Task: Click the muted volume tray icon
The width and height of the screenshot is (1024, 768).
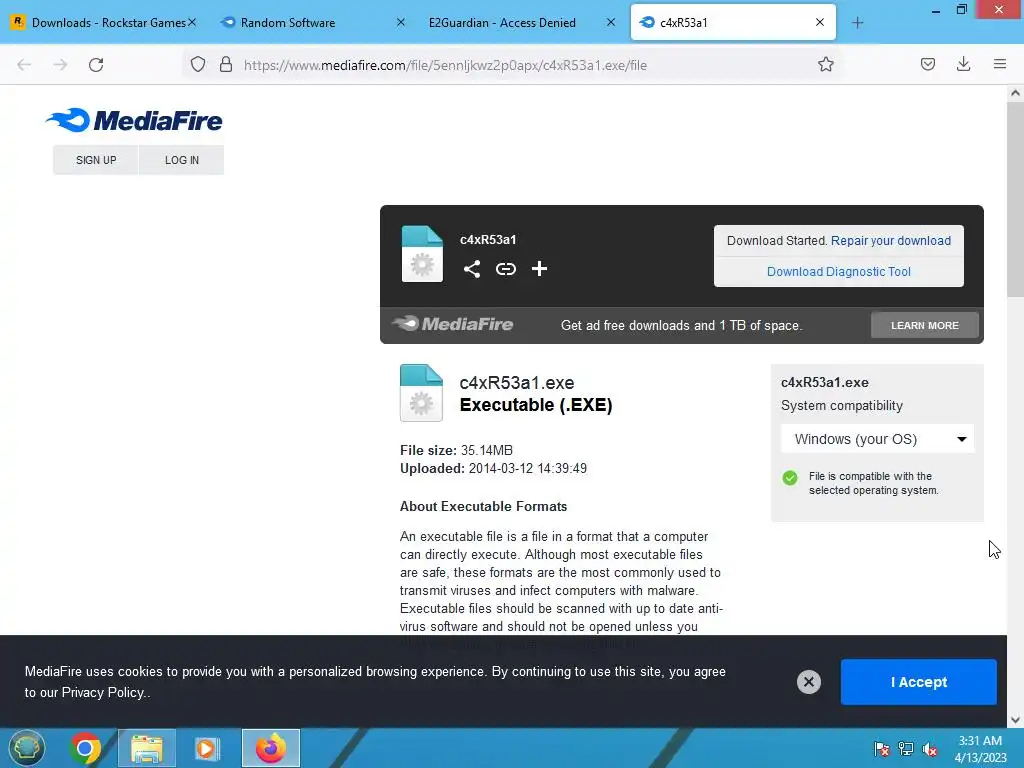Action: coord(930,749)
